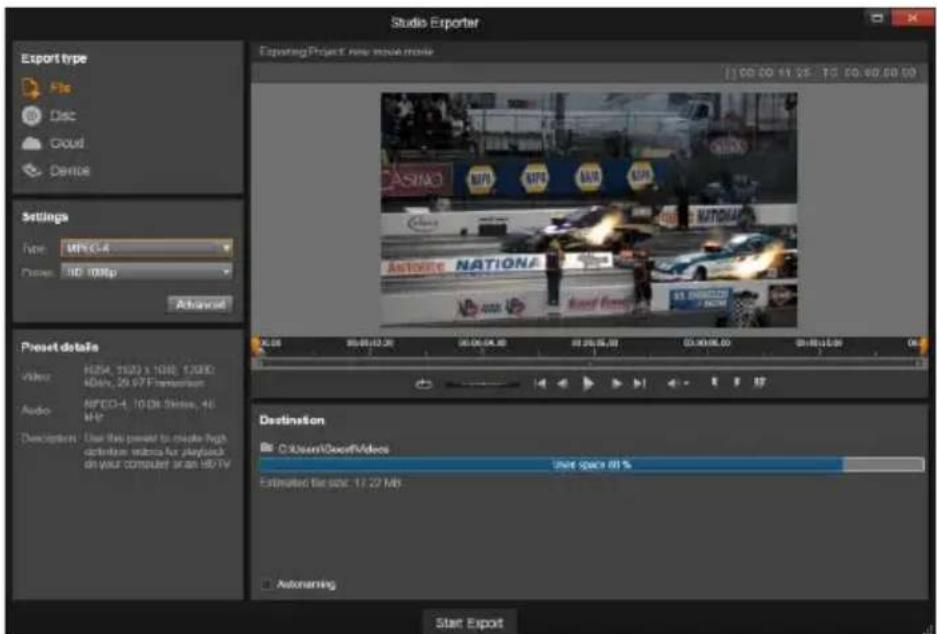Click the left orange trim caliper
This screenshot has height=634, width=937.
[x=257, y=345]
